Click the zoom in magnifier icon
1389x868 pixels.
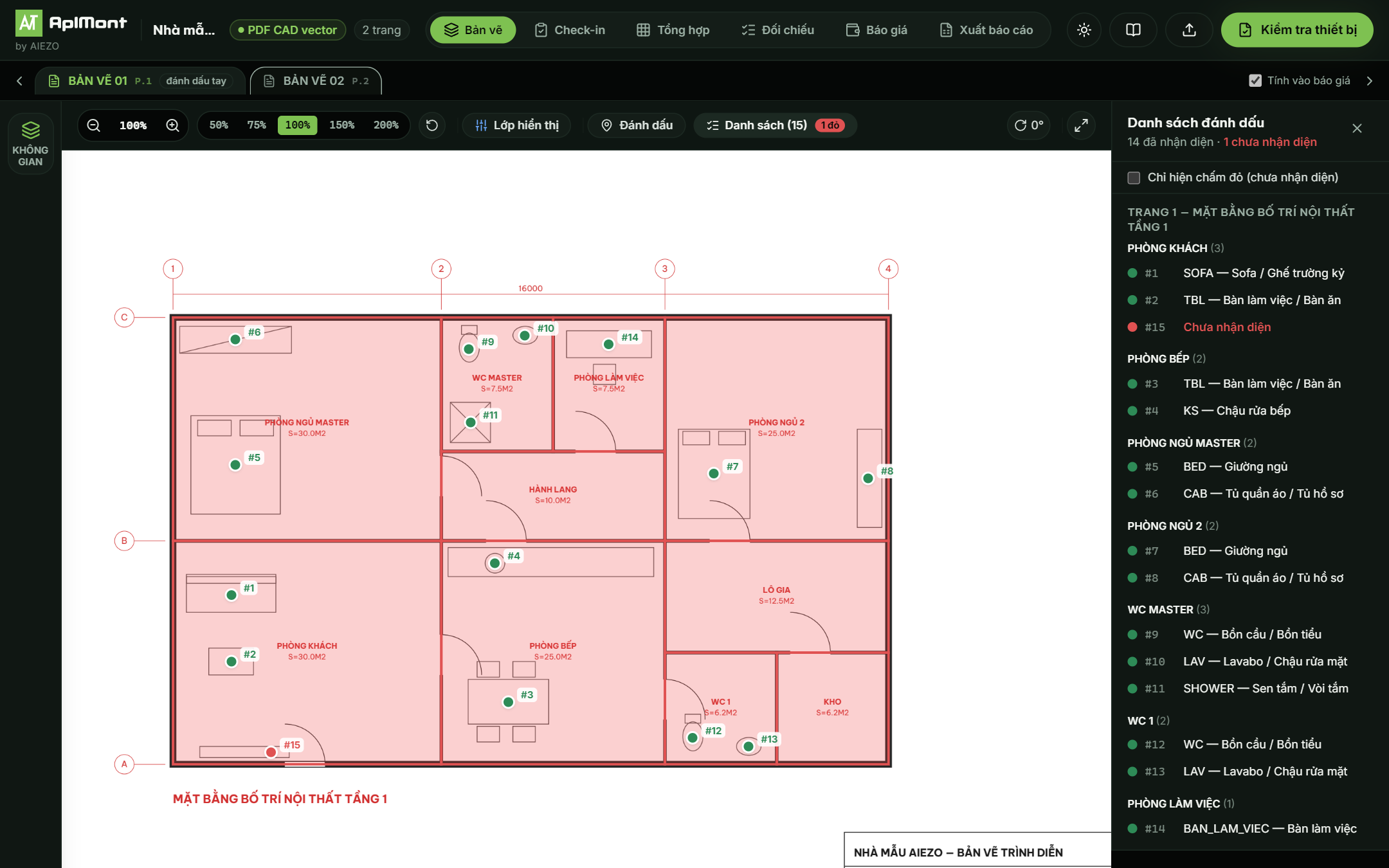172,125
